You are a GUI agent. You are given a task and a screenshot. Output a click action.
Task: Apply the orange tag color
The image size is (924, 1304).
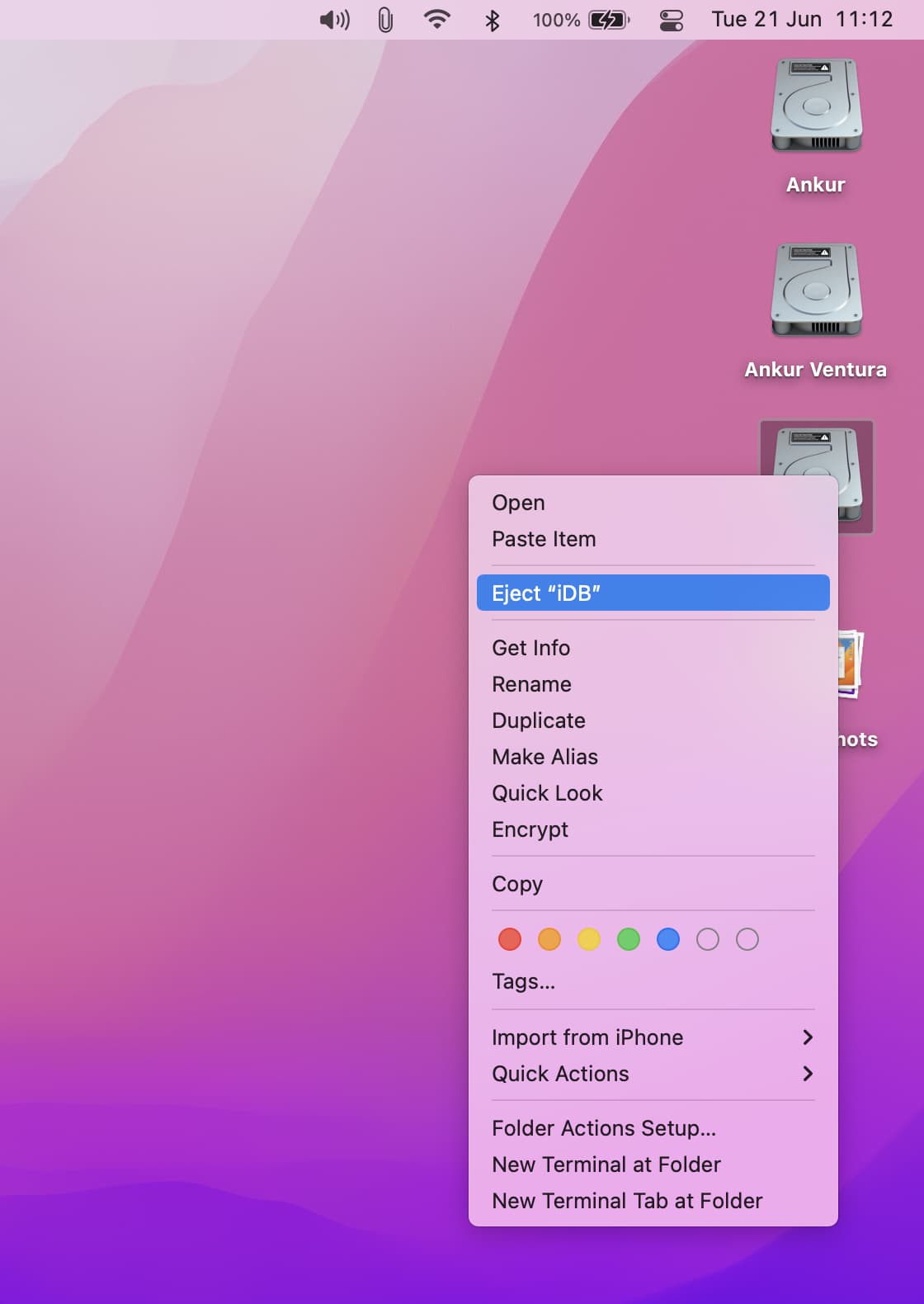[x=549, y=939]
